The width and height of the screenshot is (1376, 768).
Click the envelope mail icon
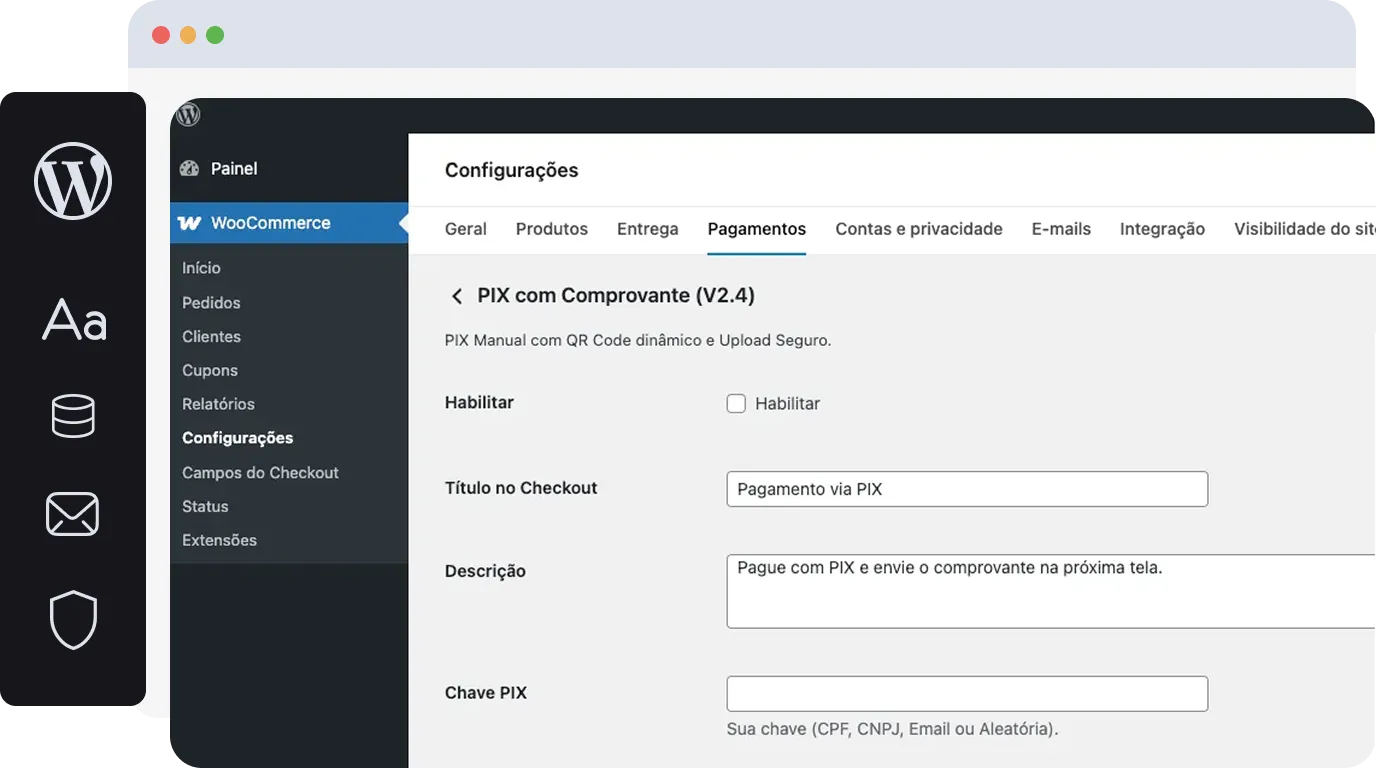tap(73, 514)
